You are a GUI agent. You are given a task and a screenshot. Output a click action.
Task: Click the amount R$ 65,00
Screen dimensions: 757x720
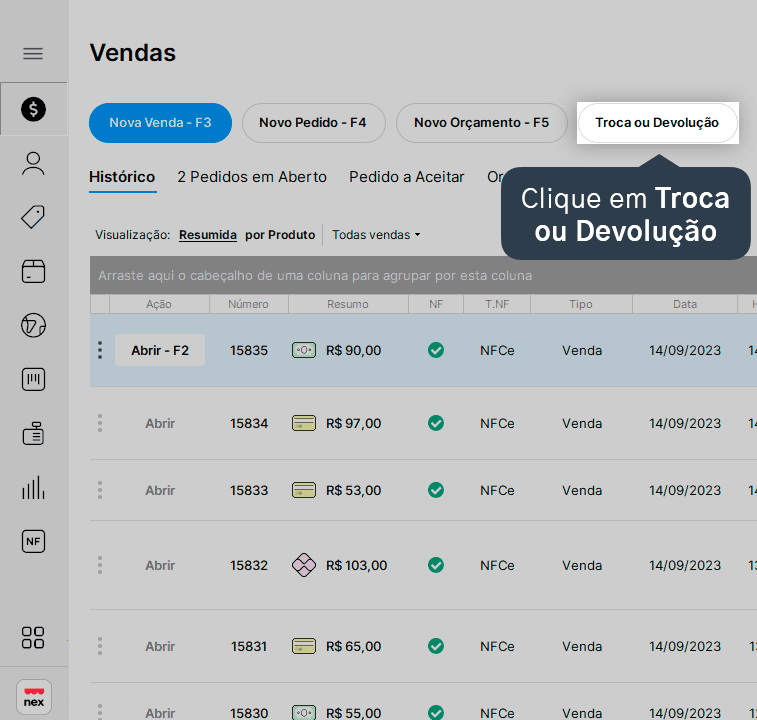pos(353,647)
